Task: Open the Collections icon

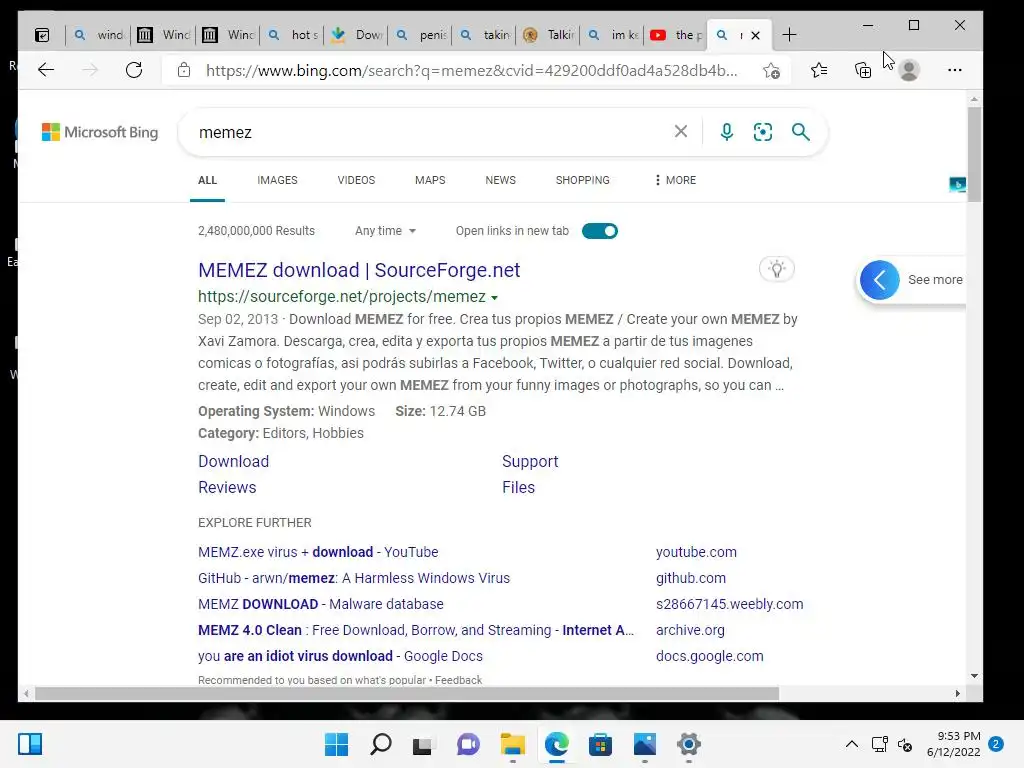Action: tap(863, 70)
